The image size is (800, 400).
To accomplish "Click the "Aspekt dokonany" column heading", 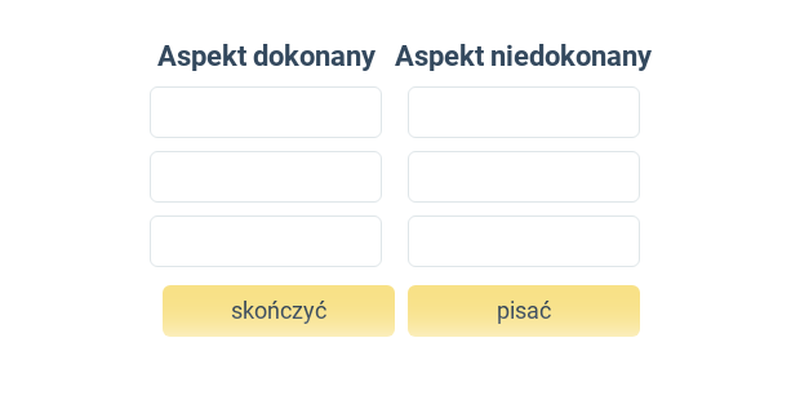I will 266,56.
